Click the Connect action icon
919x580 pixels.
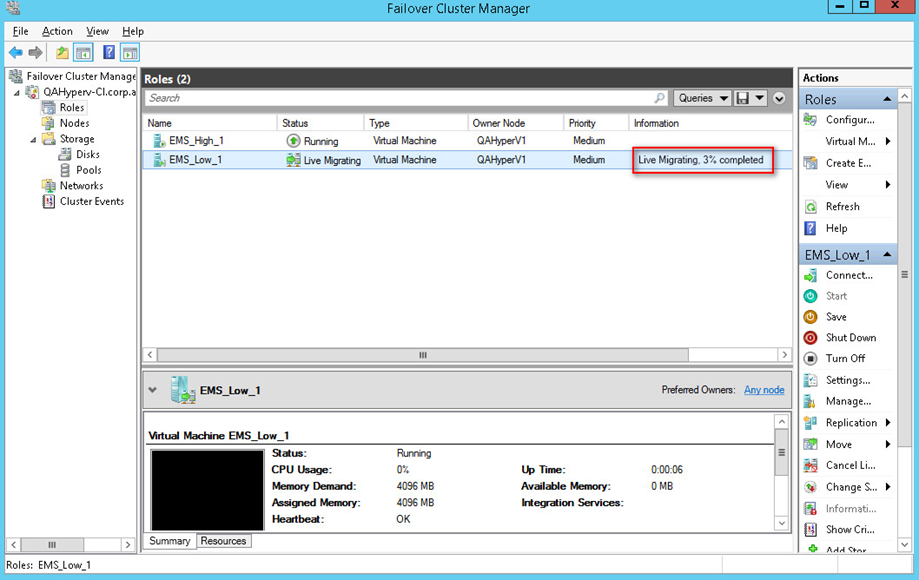811,275
